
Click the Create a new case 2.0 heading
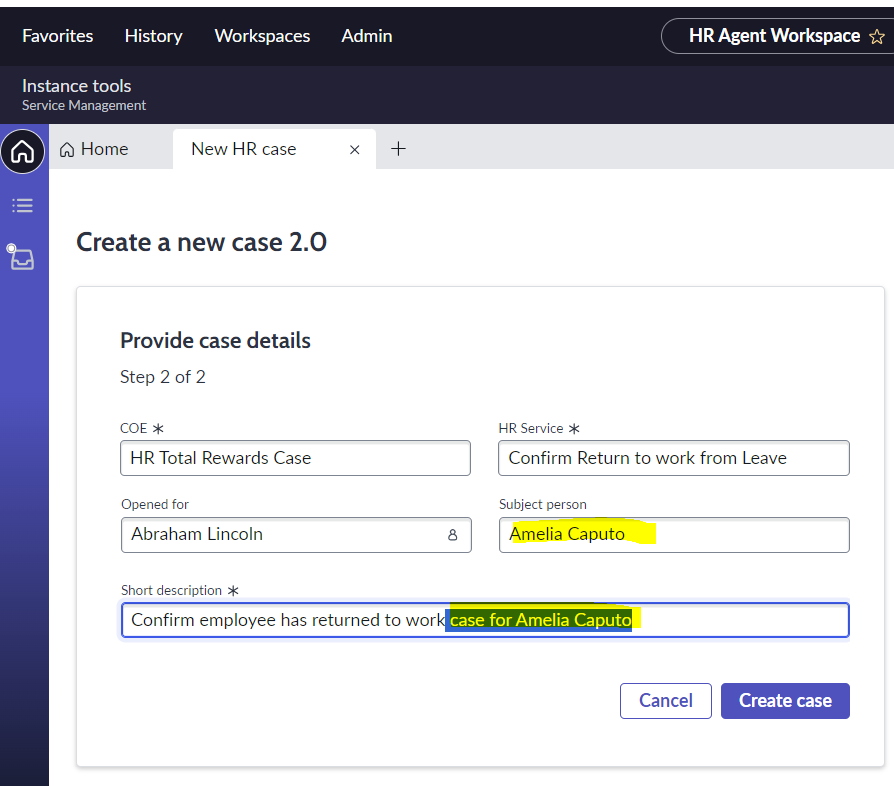pyautogui.click(x=201, y=242)
